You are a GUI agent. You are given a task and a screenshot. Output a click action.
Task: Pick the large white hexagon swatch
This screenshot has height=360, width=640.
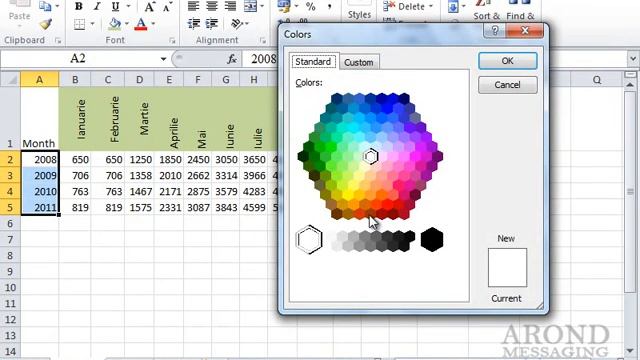click(x=309, y=239)
